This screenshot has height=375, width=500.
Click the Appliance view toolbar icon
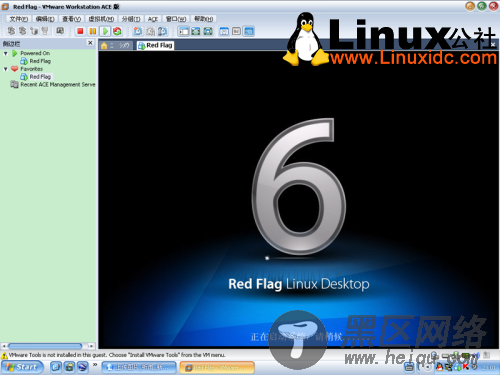[236, 31]
